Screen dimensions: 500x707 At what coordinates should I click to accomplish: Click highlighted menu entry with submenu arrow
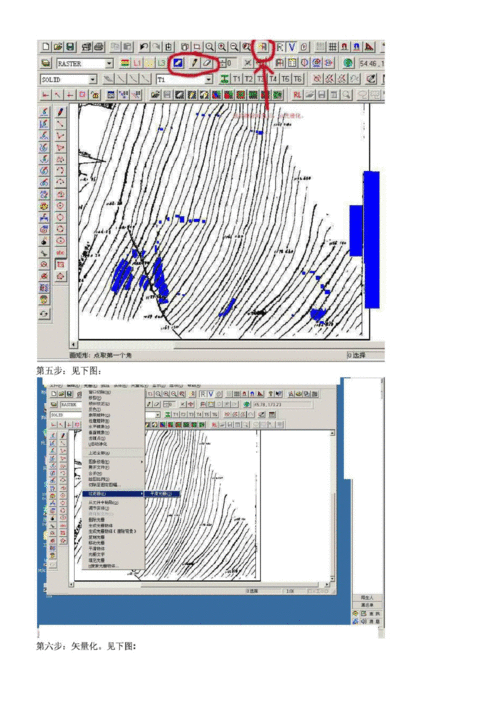114,494
